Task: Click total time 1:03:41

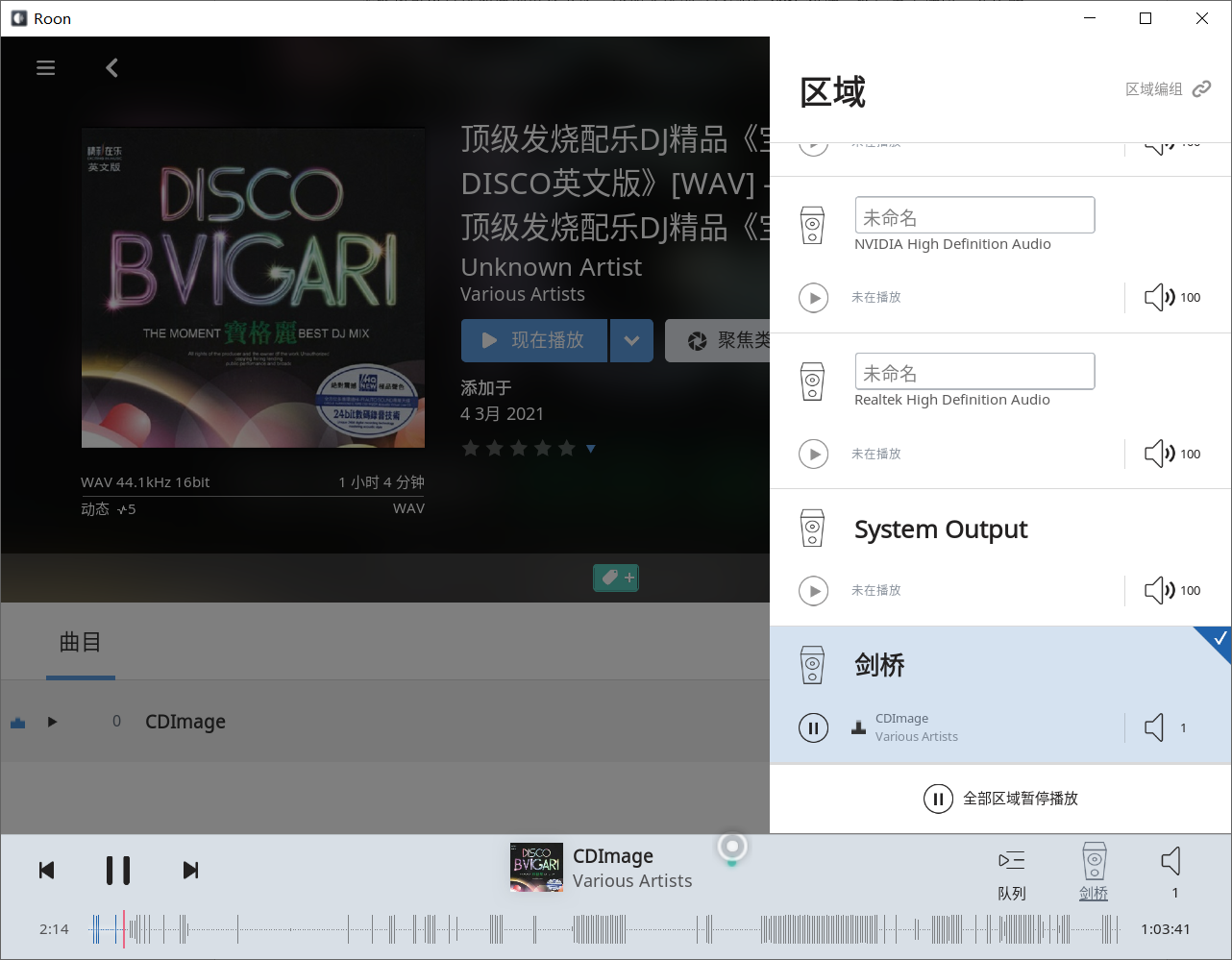Action: click(1166, 929)
